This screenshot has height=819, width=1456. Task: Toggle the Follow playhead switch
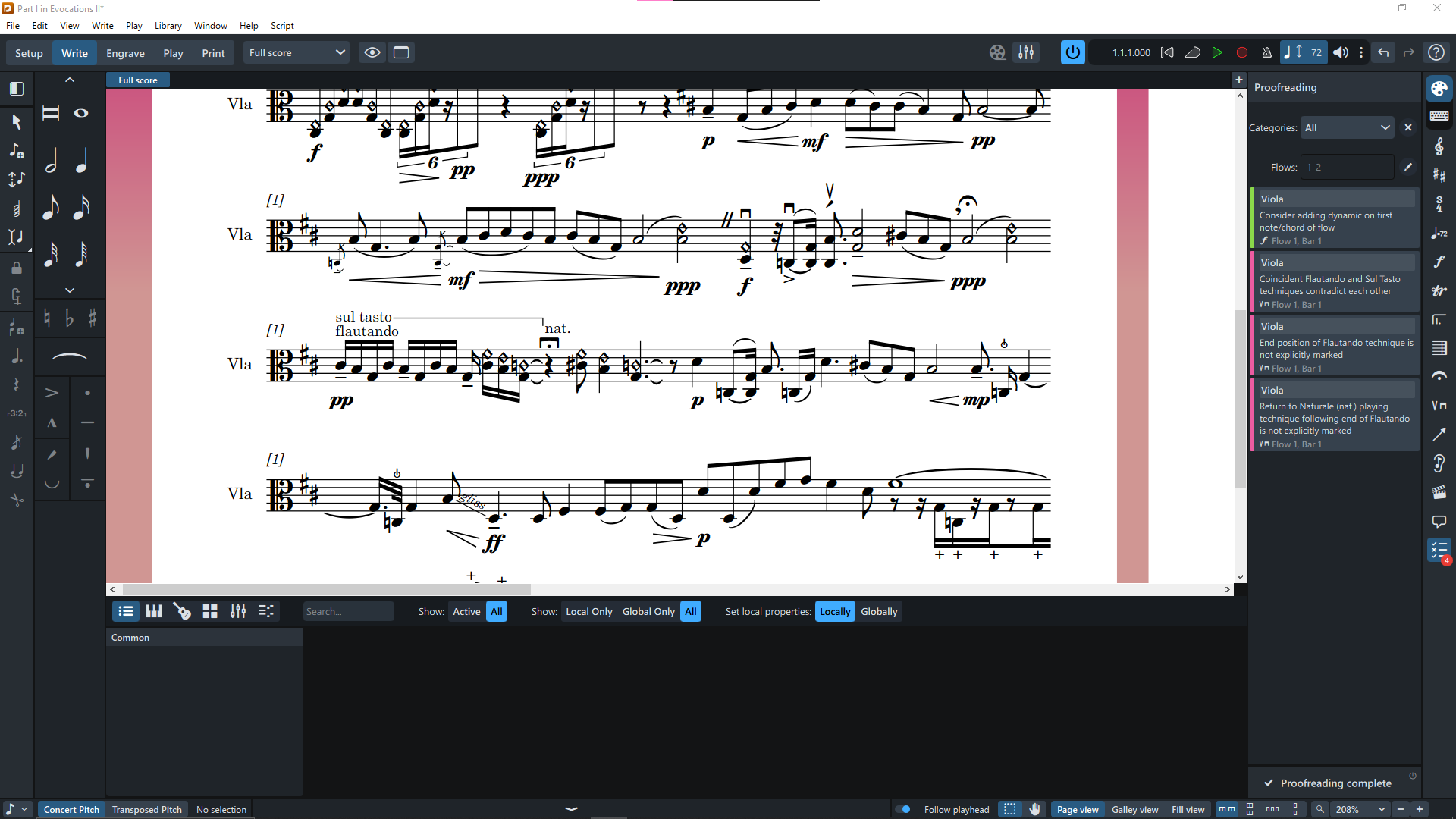(x=902, y=809)
